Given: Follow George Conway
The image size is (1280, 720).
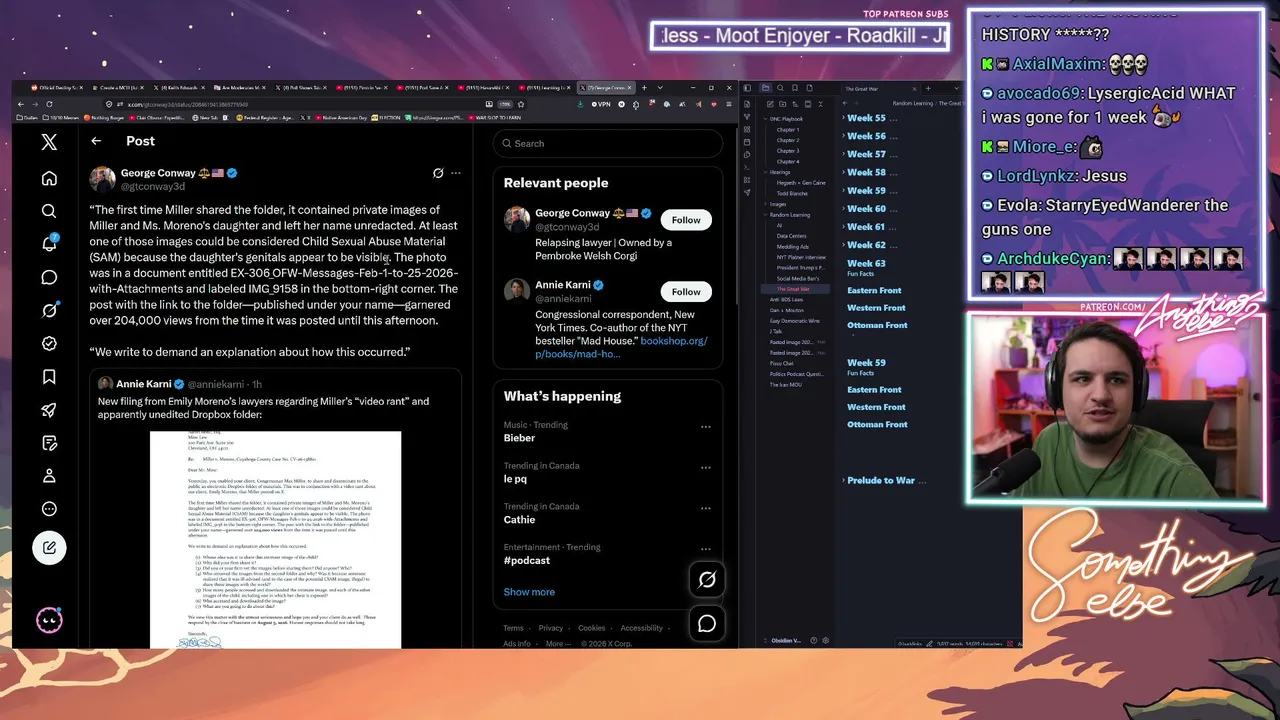Looking at the screenshot, I should coord(686,220).
